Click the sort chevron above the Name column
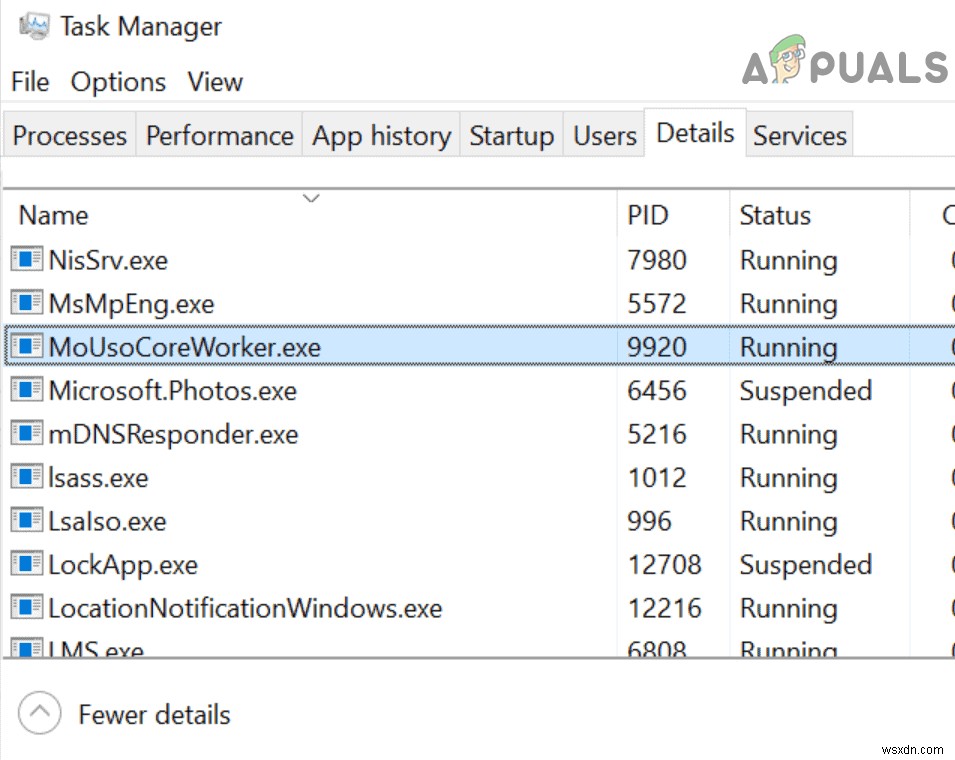The width and height of the screenshot is (955, 760). [x=310, y=198]
